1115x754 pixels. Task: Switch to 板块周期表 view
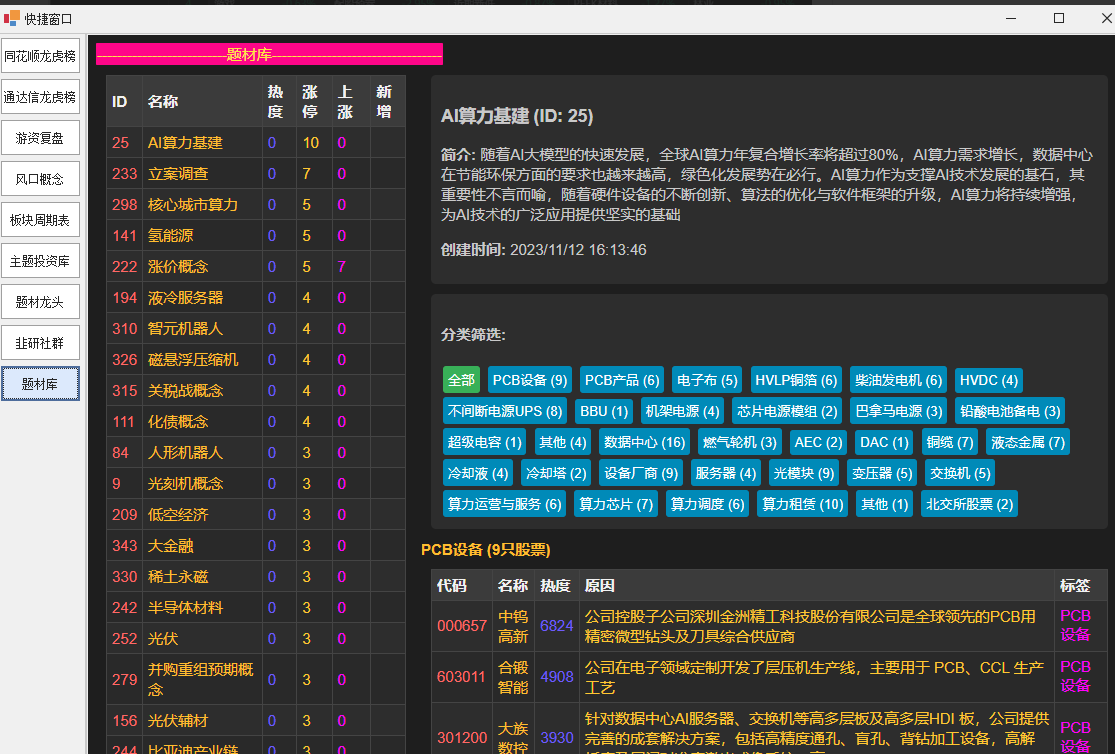click(40, 219)
